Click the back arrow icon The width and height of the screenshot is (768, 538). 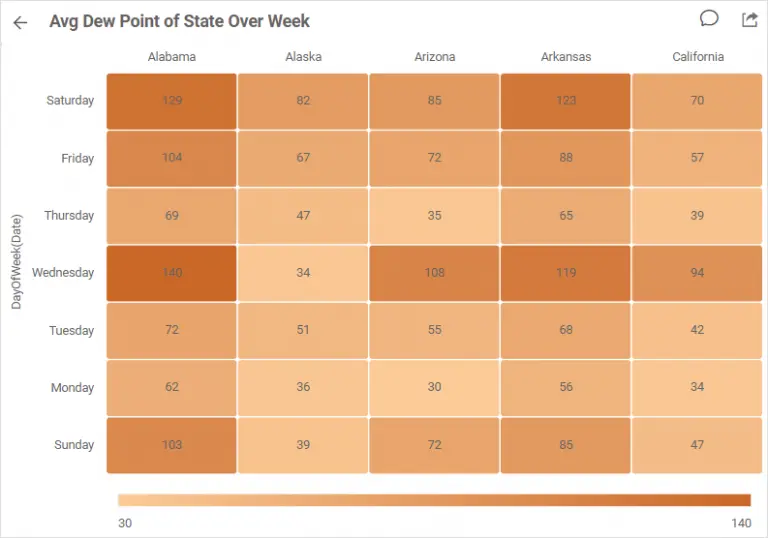(x=20, y=22)
